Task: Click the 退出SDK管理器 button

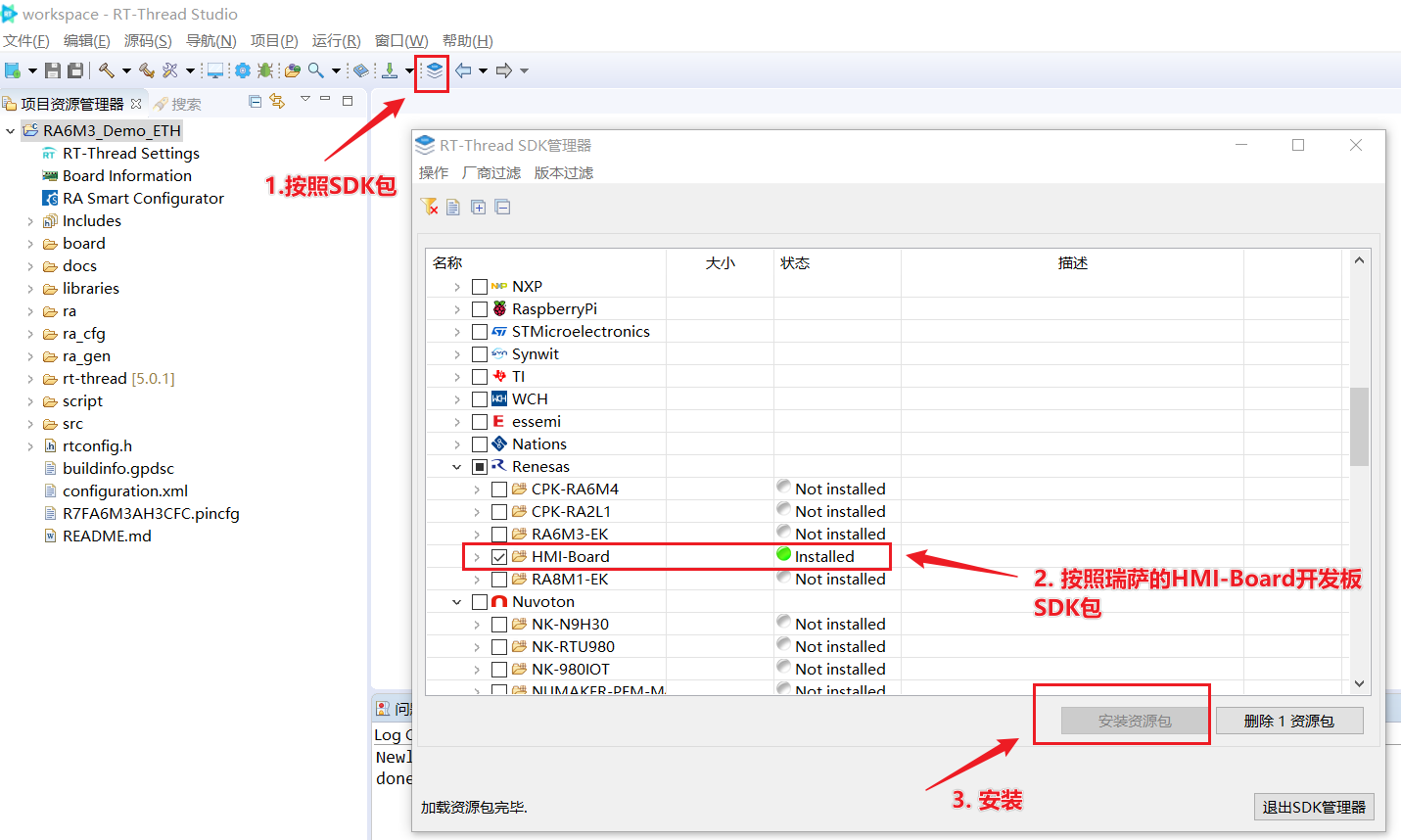Action: point(1314,807)
